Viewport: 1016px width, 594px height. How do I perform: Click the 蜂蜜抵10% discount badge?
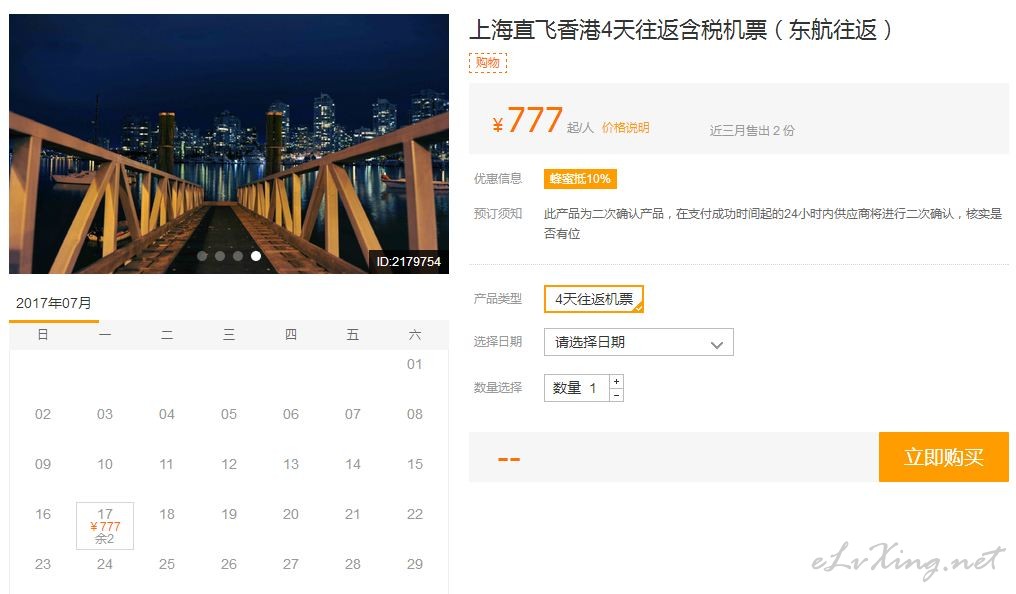pos(580,179)
